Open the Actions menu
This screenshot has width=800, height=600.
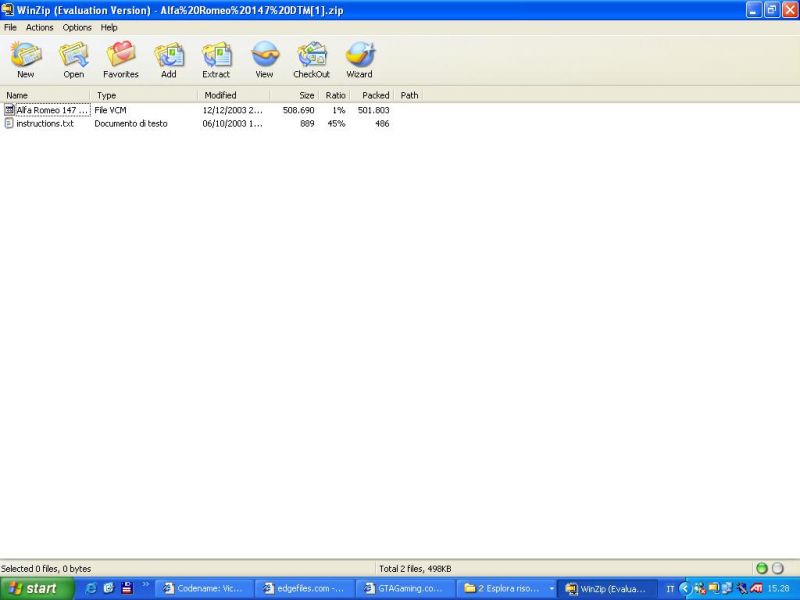click(39, 28)
